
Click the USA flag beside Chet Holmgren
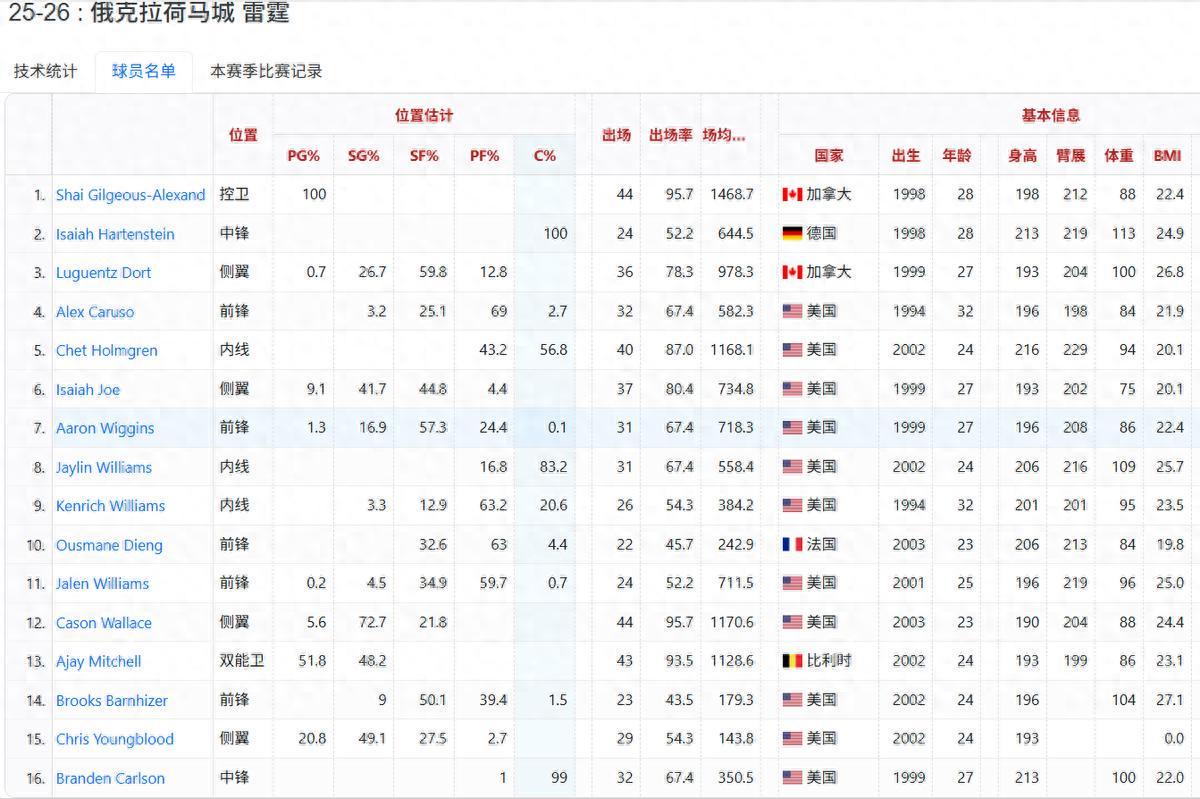[x=791, y=351]
